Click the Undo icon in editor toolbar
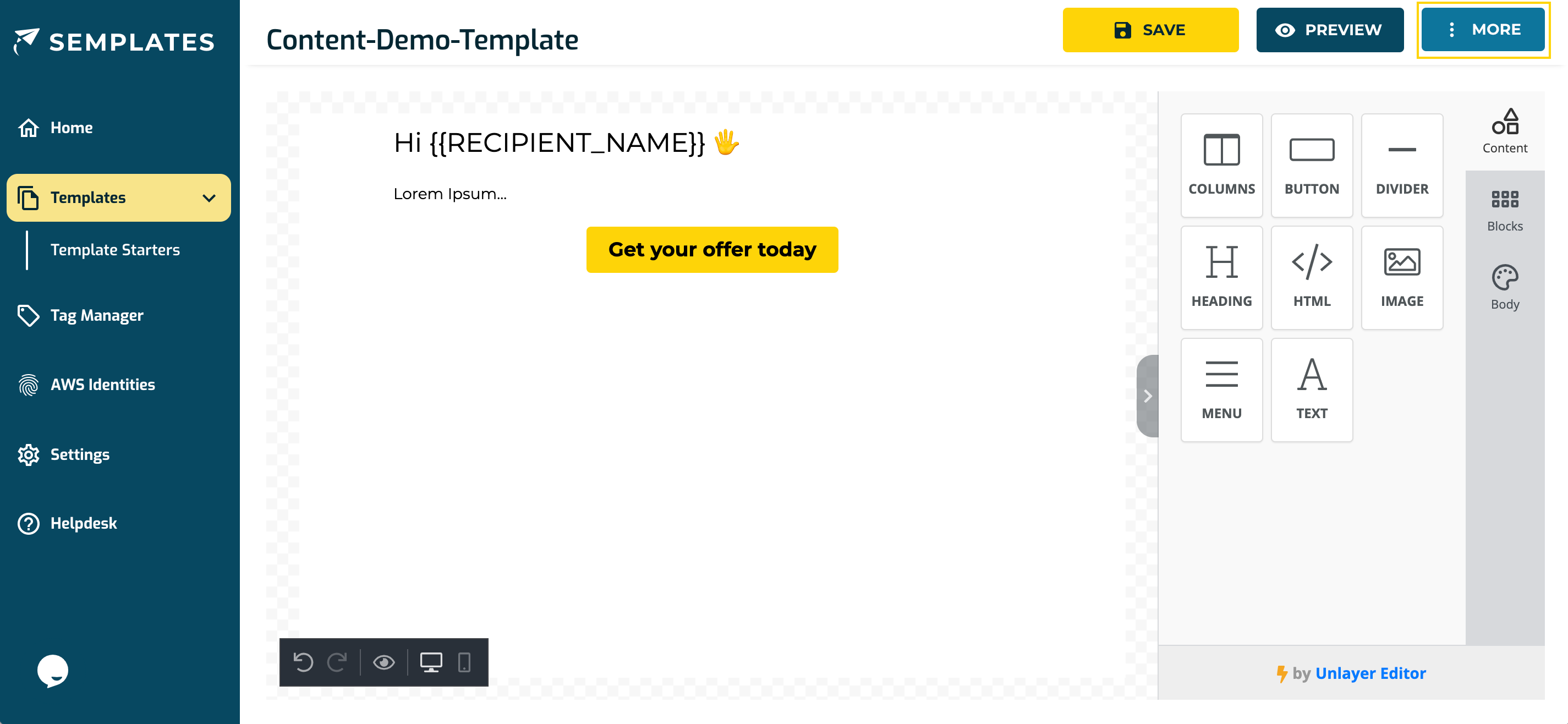The height and width of the screenshot is (724, 1568). pos(304,662)
